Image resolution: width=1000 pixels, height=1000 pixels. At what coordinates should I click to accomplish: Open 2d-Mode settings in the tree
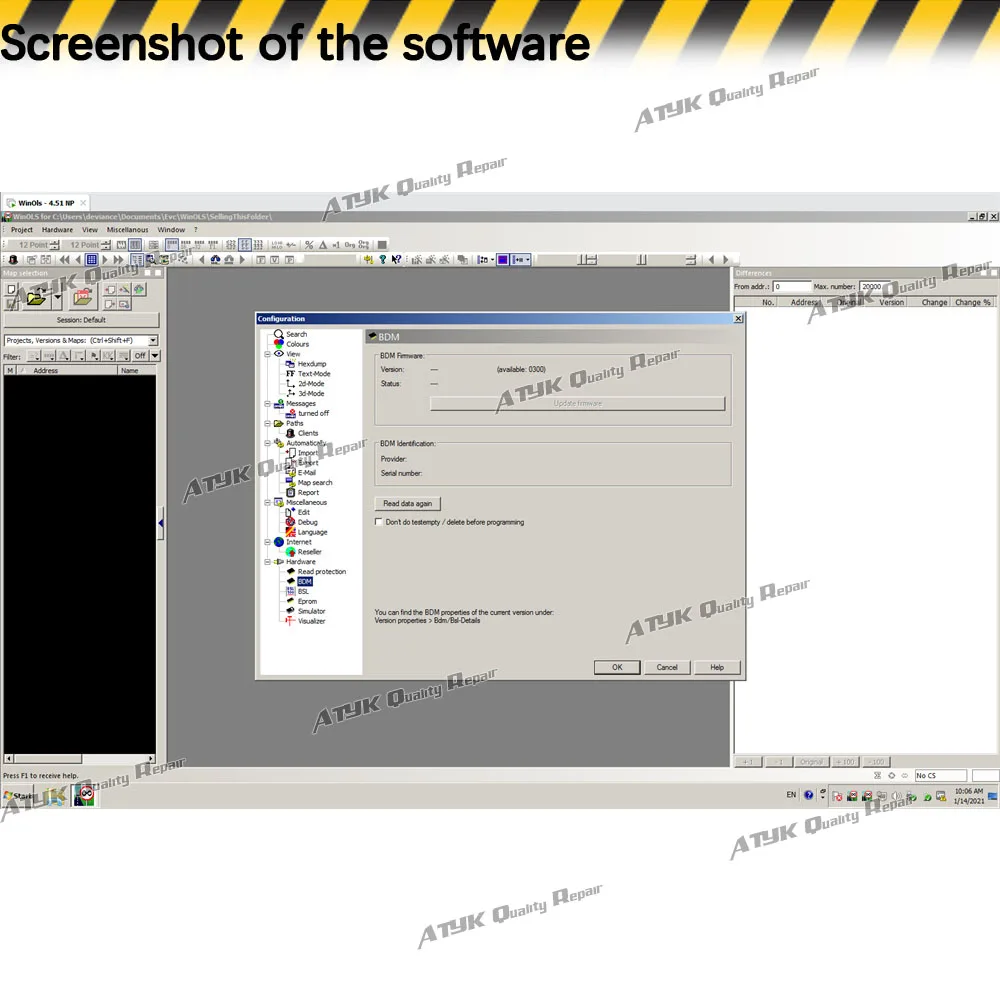(311, 384)
